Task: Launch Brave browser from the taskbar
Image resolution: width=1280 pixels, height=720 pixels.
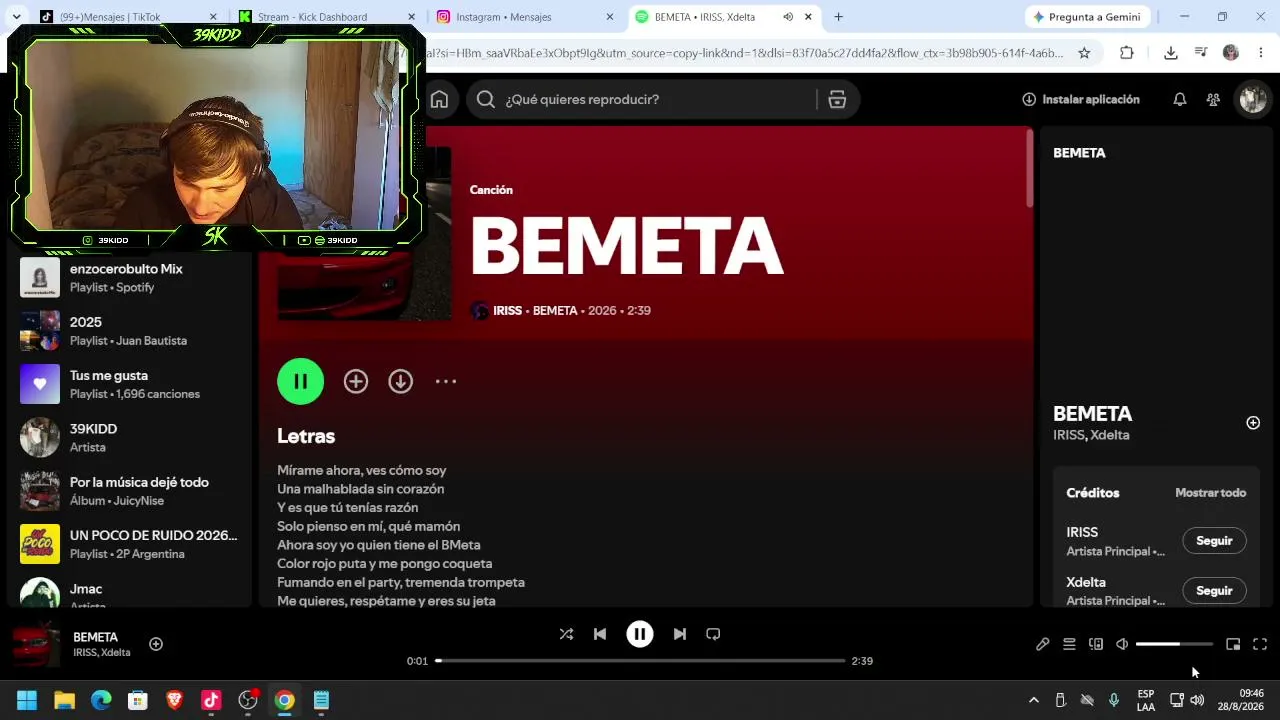Action: tap(175, 700)
